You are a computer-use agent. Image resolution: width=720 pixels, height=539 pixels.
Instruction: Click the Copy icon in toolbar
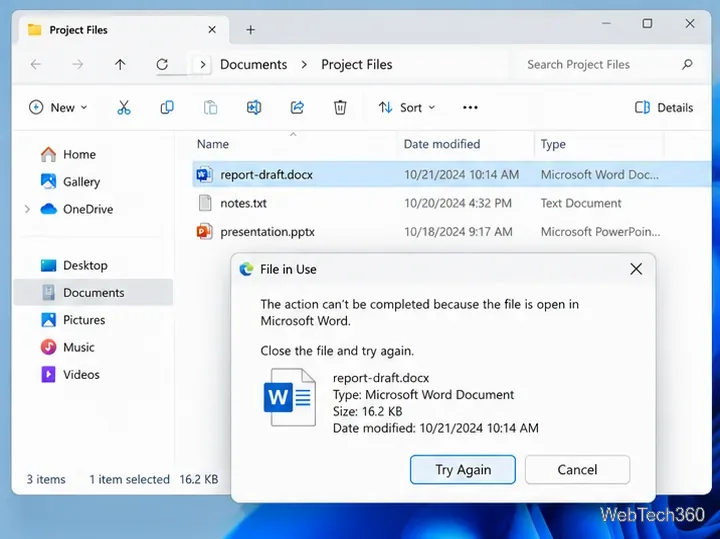[167, 107]
